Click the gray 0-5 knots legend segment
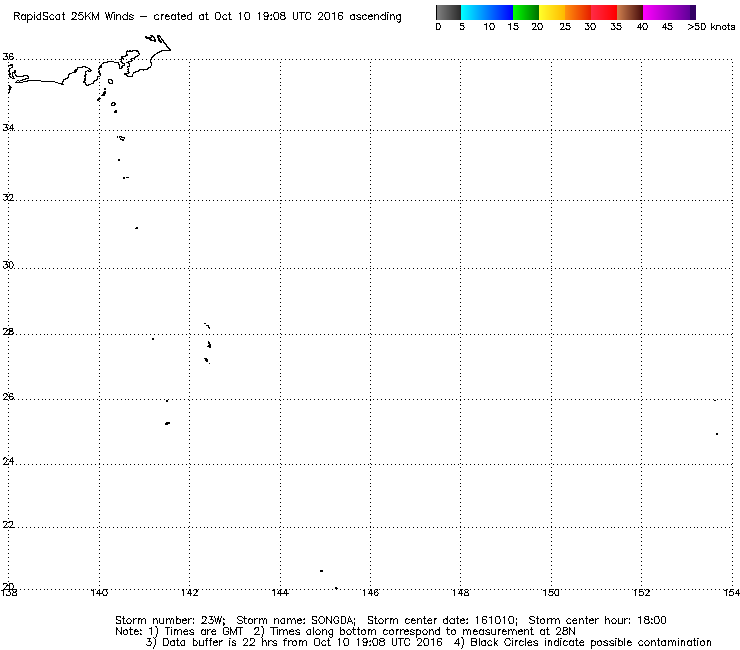 [448, 12]
